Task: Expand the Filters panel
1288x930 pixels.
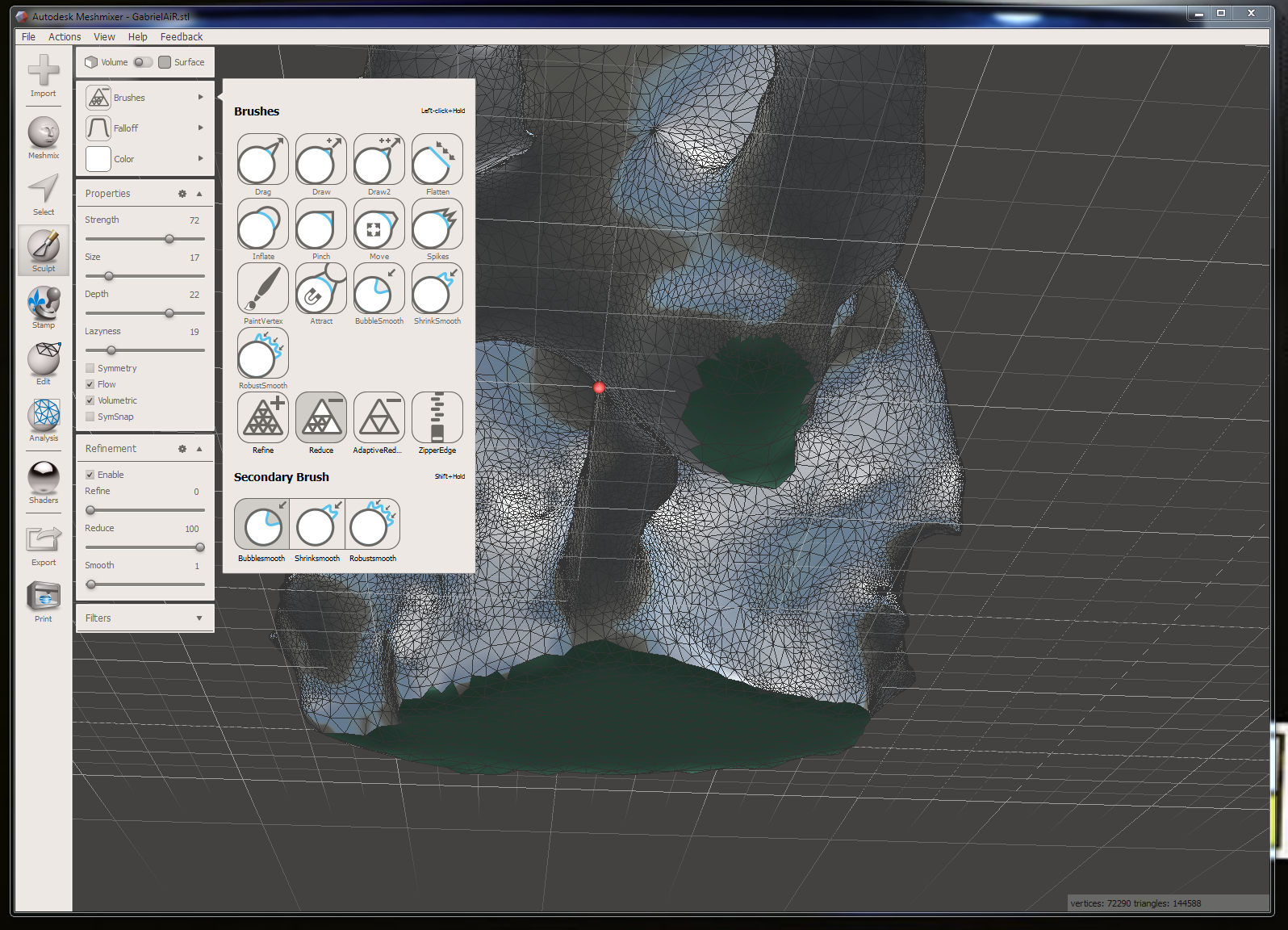Action: [x=199, y=618]
